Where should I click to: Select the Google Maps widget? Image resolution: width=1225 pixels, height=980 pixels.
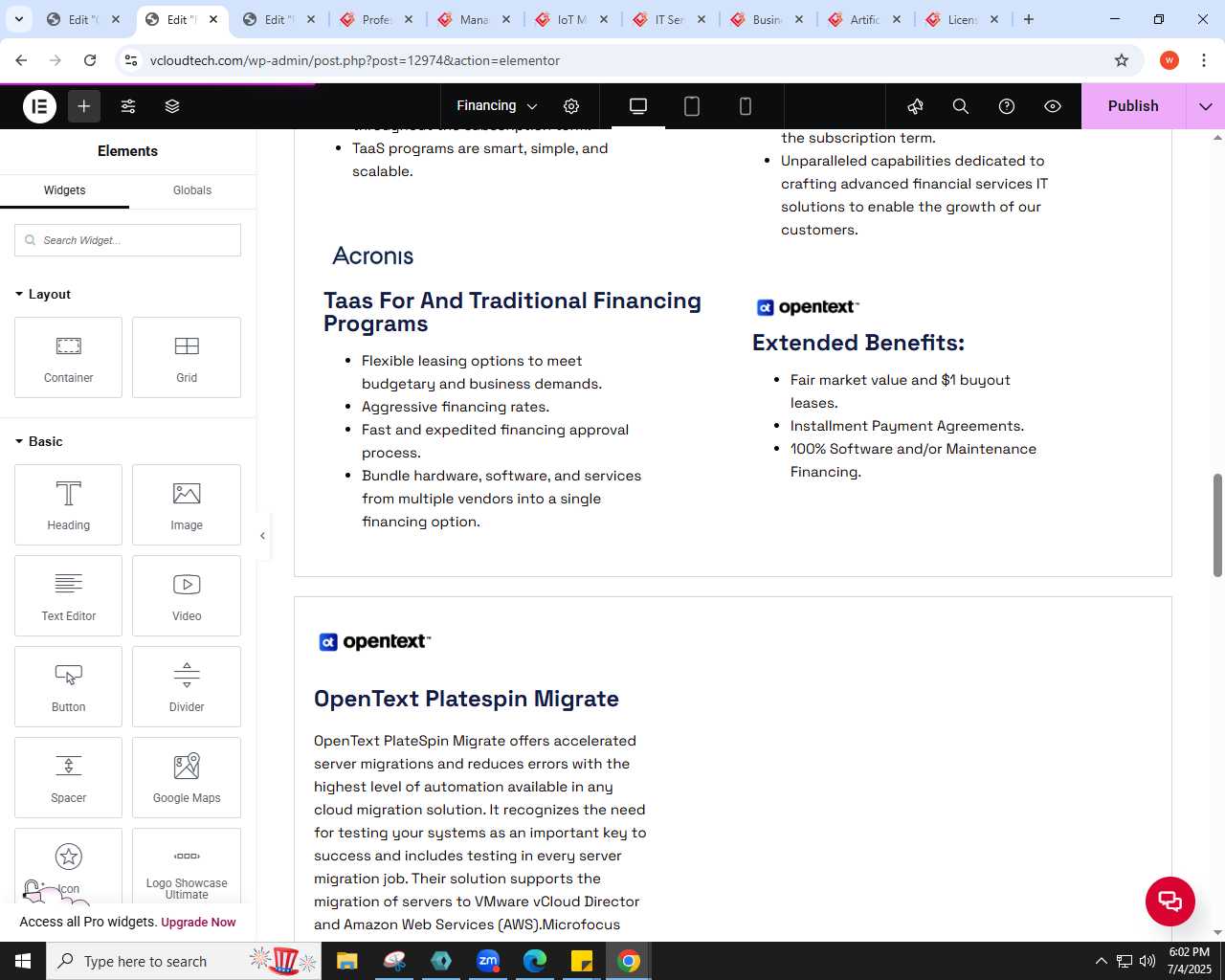tap(187, 778)
